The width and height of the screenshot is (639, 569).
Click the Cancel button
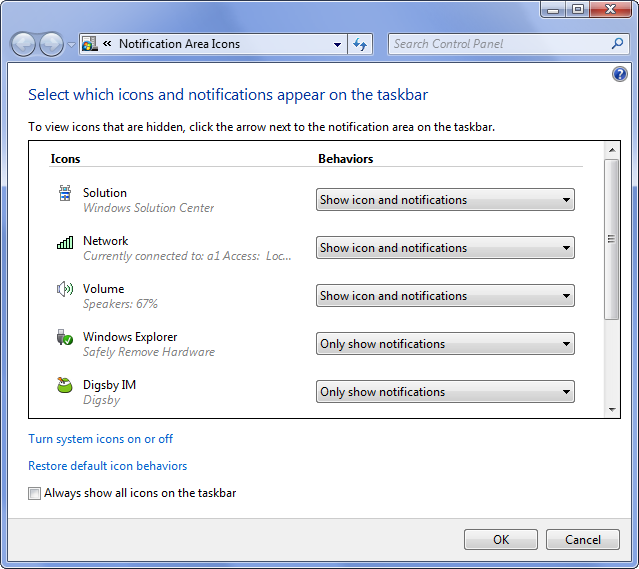tap(583, 540)
